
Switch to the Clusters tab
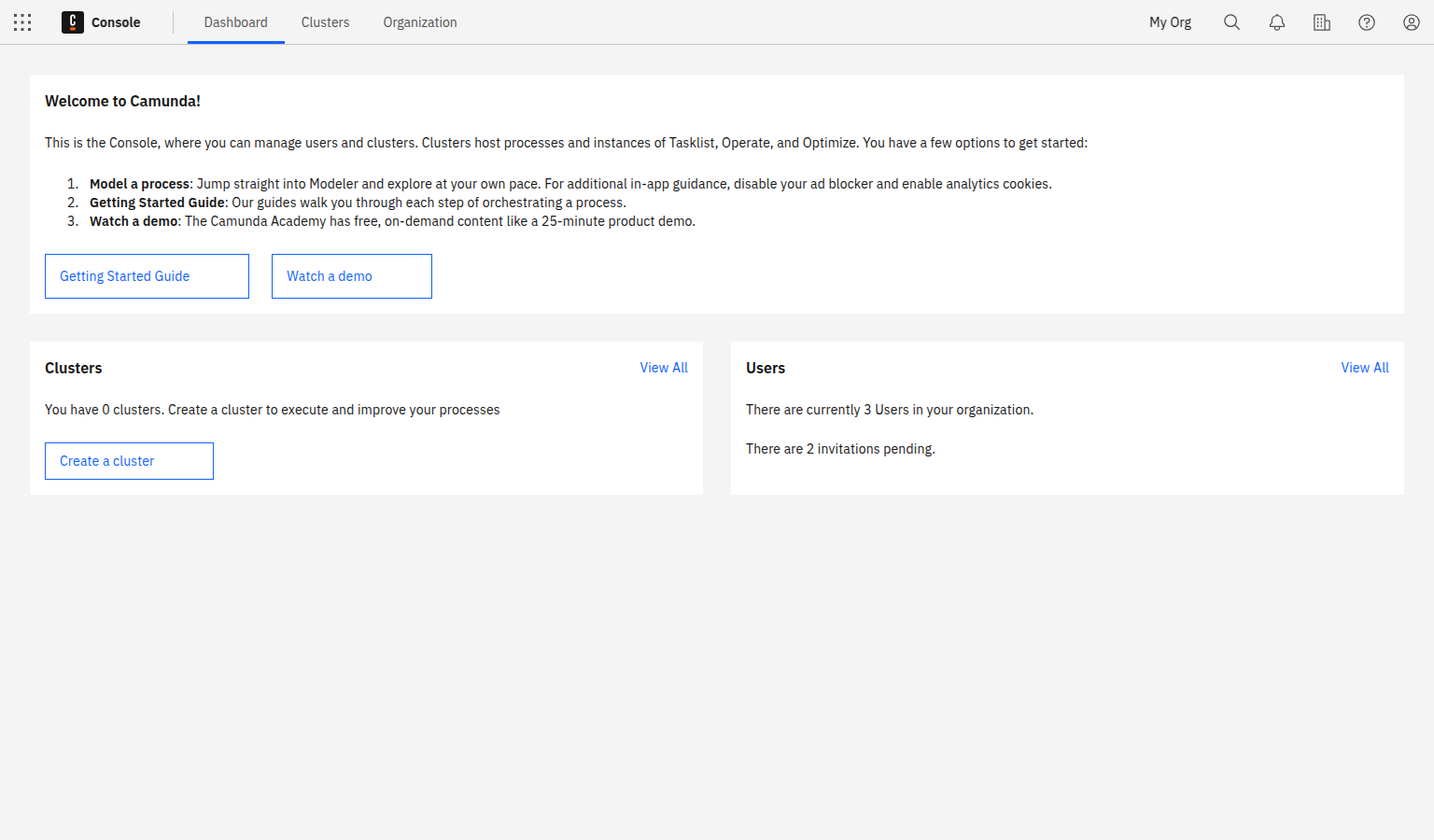[x=325, y=22]
